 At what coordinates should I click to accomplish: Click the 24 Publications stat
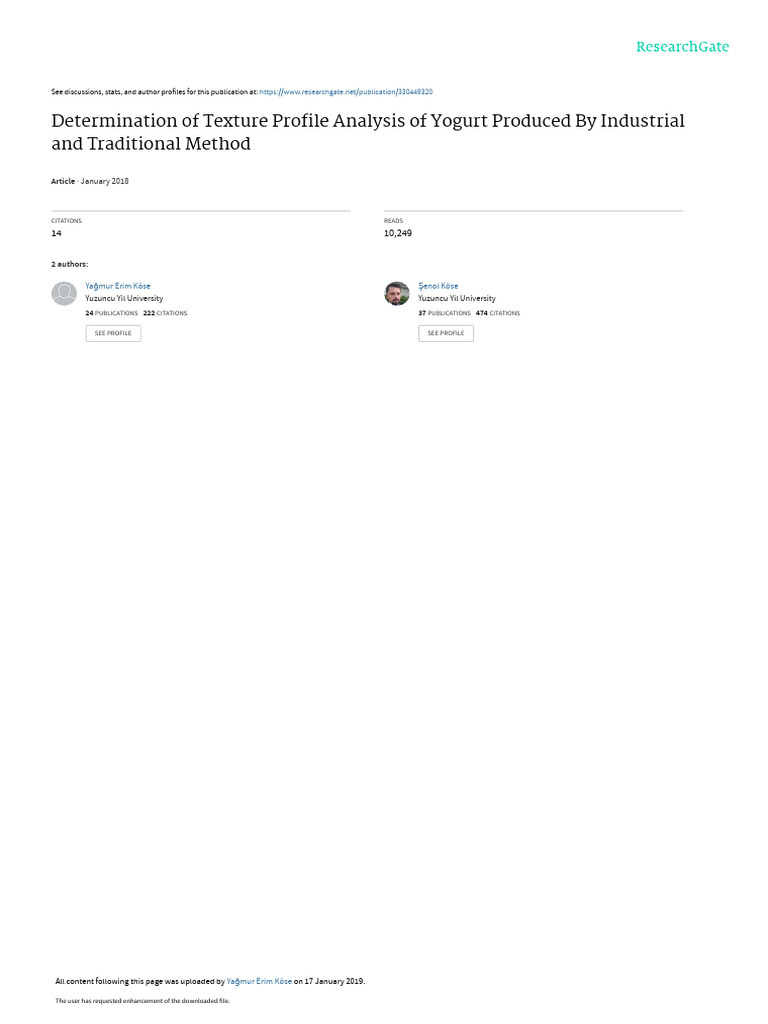[112, 313]
